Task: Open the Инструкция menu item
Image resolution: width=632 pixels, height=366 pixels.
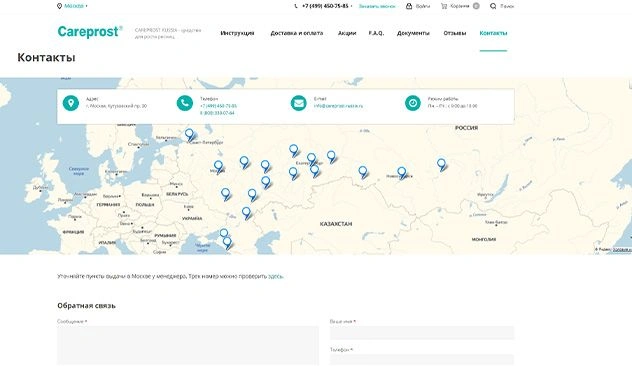Action: (x=237, y=33)
